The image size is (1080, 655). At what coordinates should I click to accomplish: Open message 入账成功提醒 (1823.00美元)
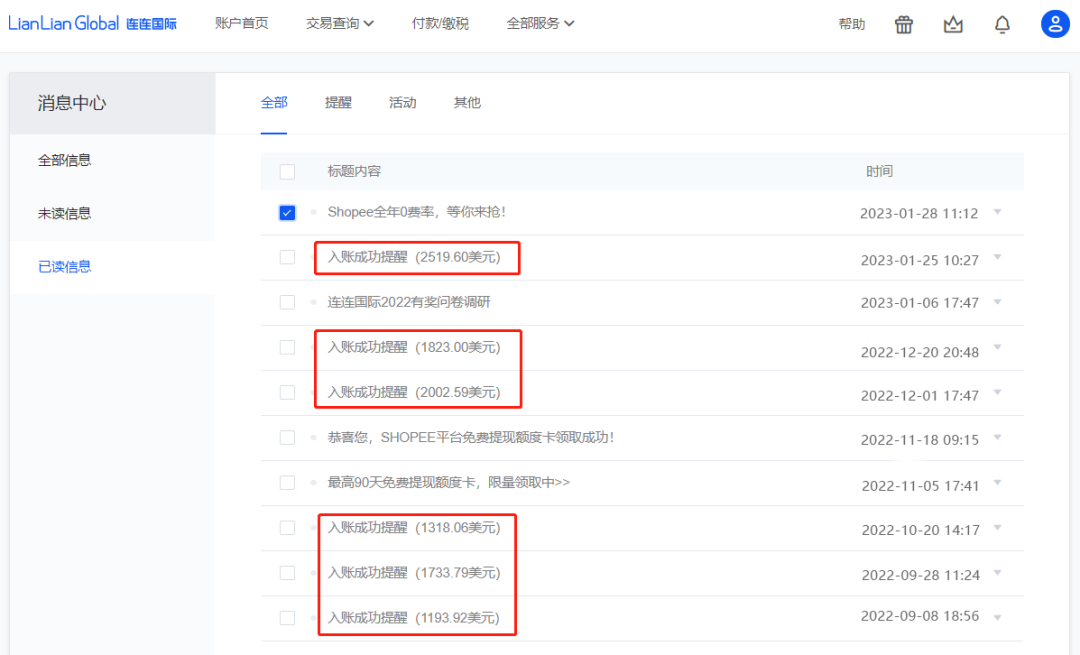pyautogui.click(x=414, y=347)
